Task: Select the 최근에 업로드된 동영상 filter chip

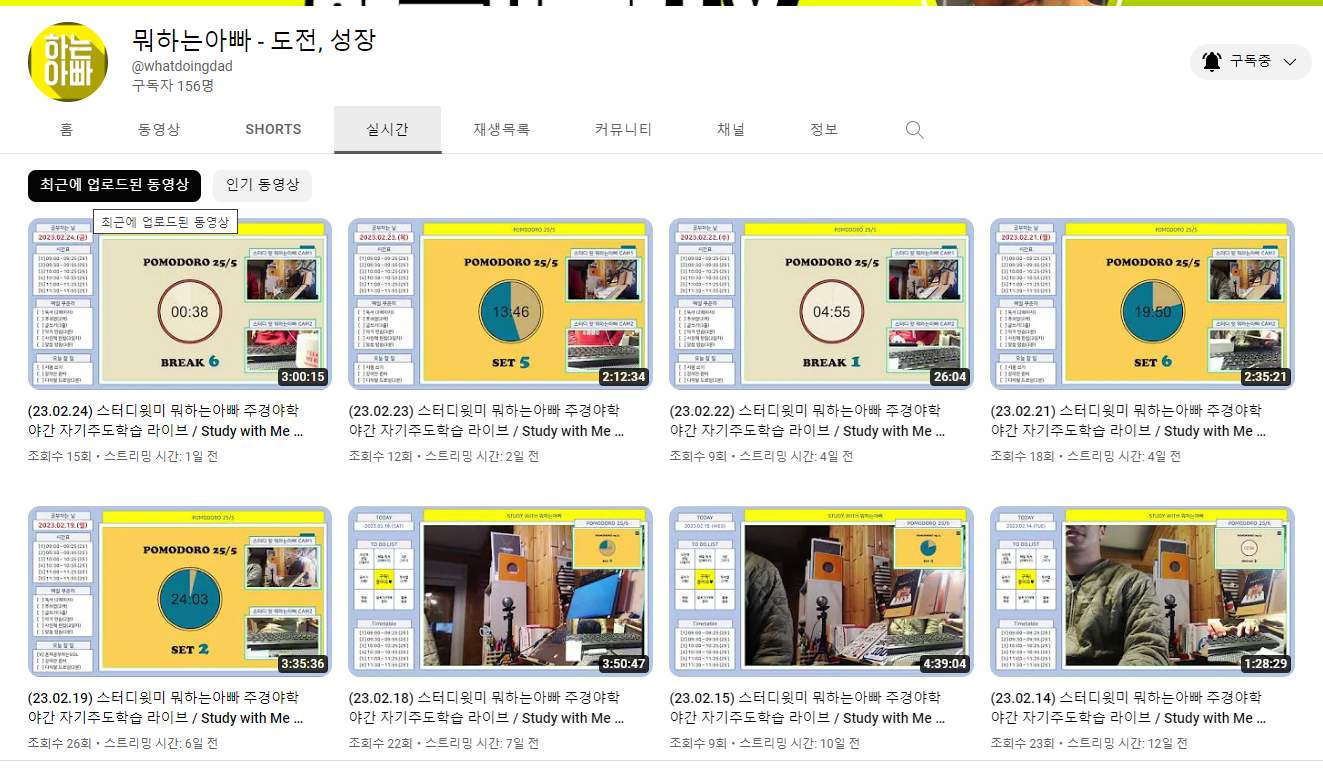Action: [114, 185]
